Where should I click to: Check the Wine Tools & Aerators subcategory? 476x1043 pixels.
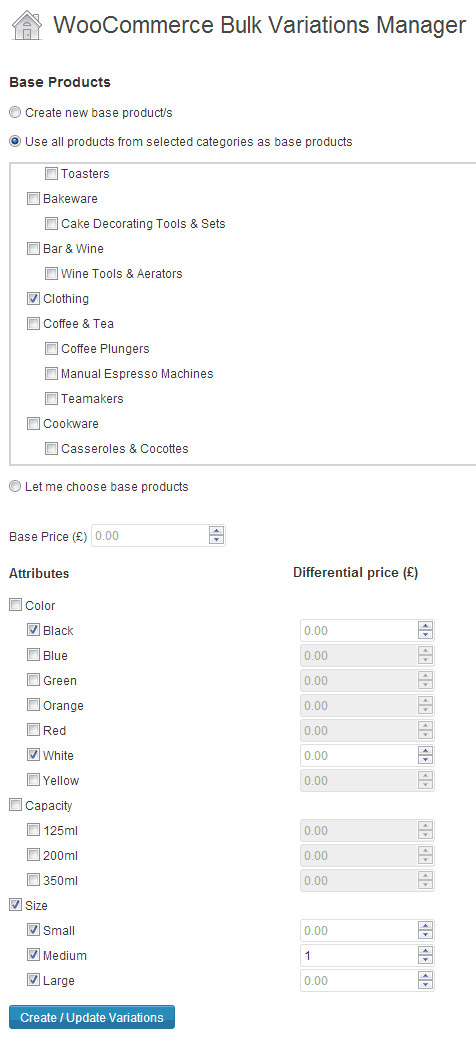pos(51,273)
